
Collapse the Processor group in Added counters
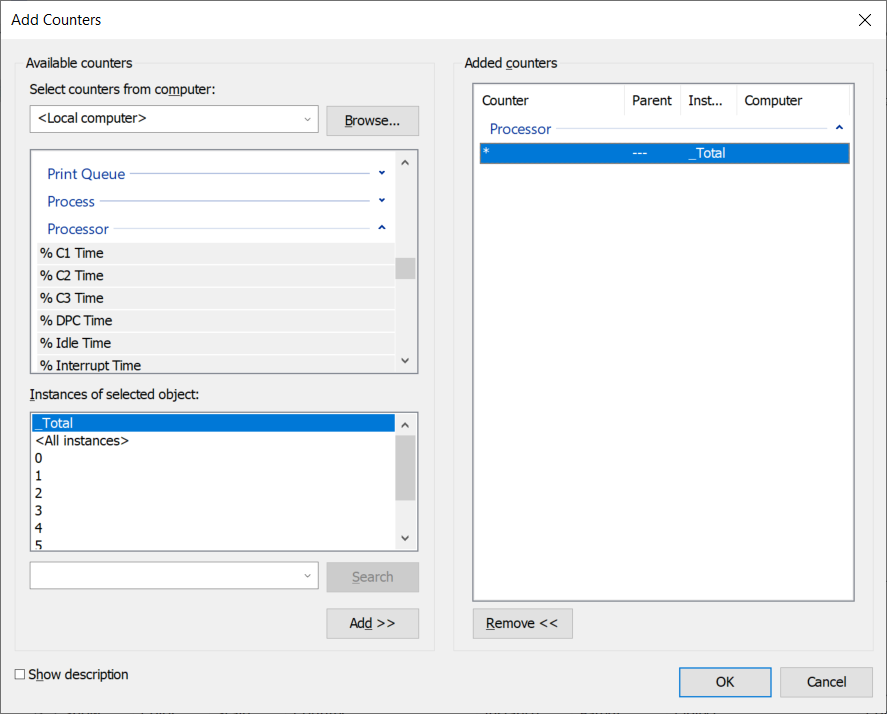839,128
